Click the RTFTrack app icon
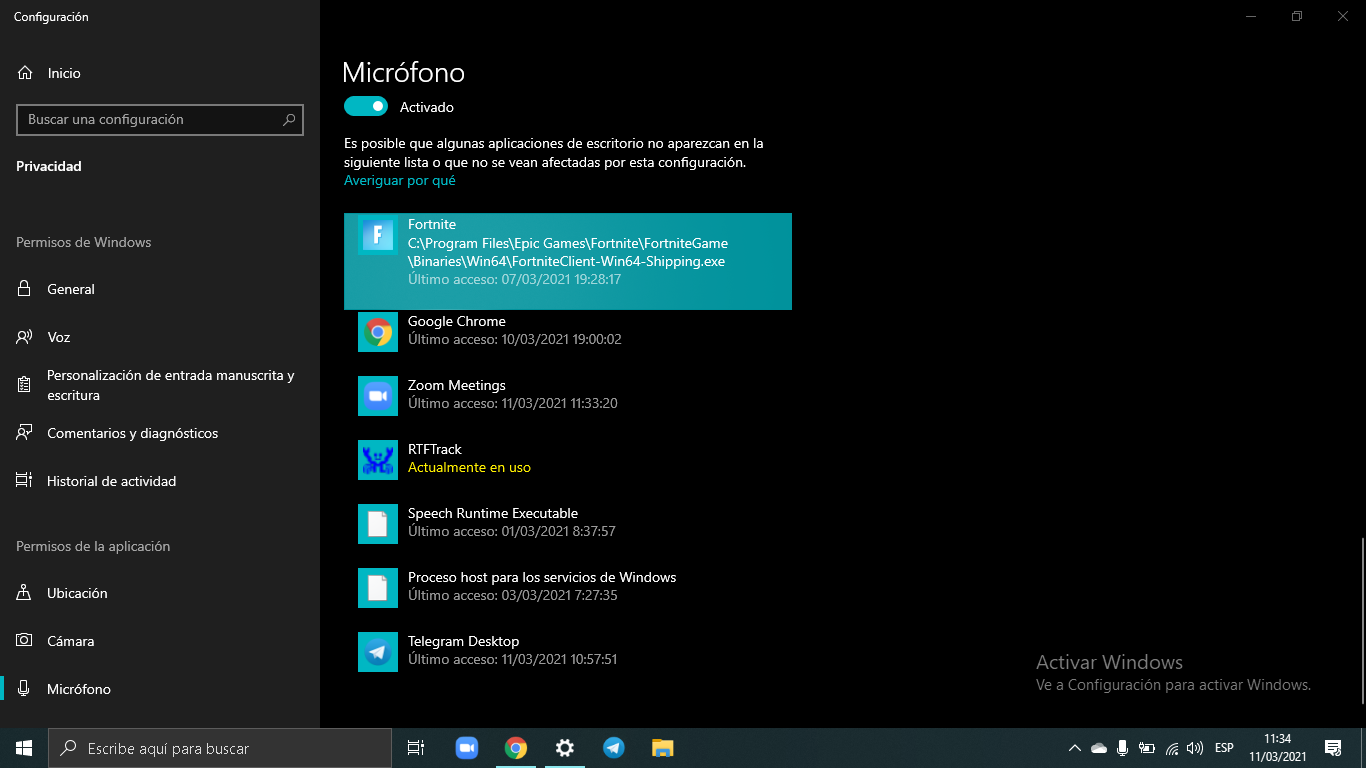1366x768 pixels. tap(378, 460)
